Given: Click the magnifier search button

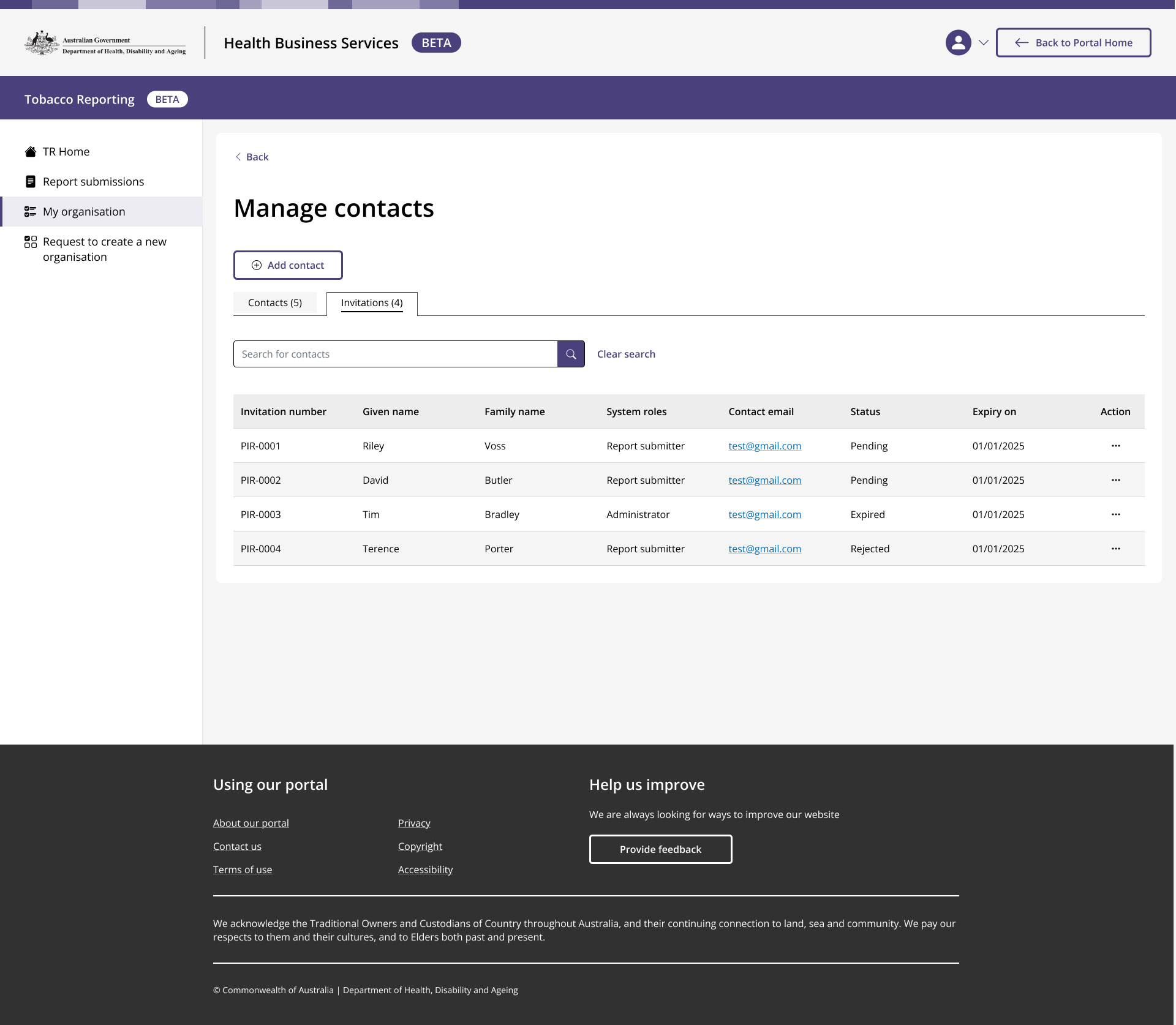Looking at the screenshot, I should coord(571,354).
